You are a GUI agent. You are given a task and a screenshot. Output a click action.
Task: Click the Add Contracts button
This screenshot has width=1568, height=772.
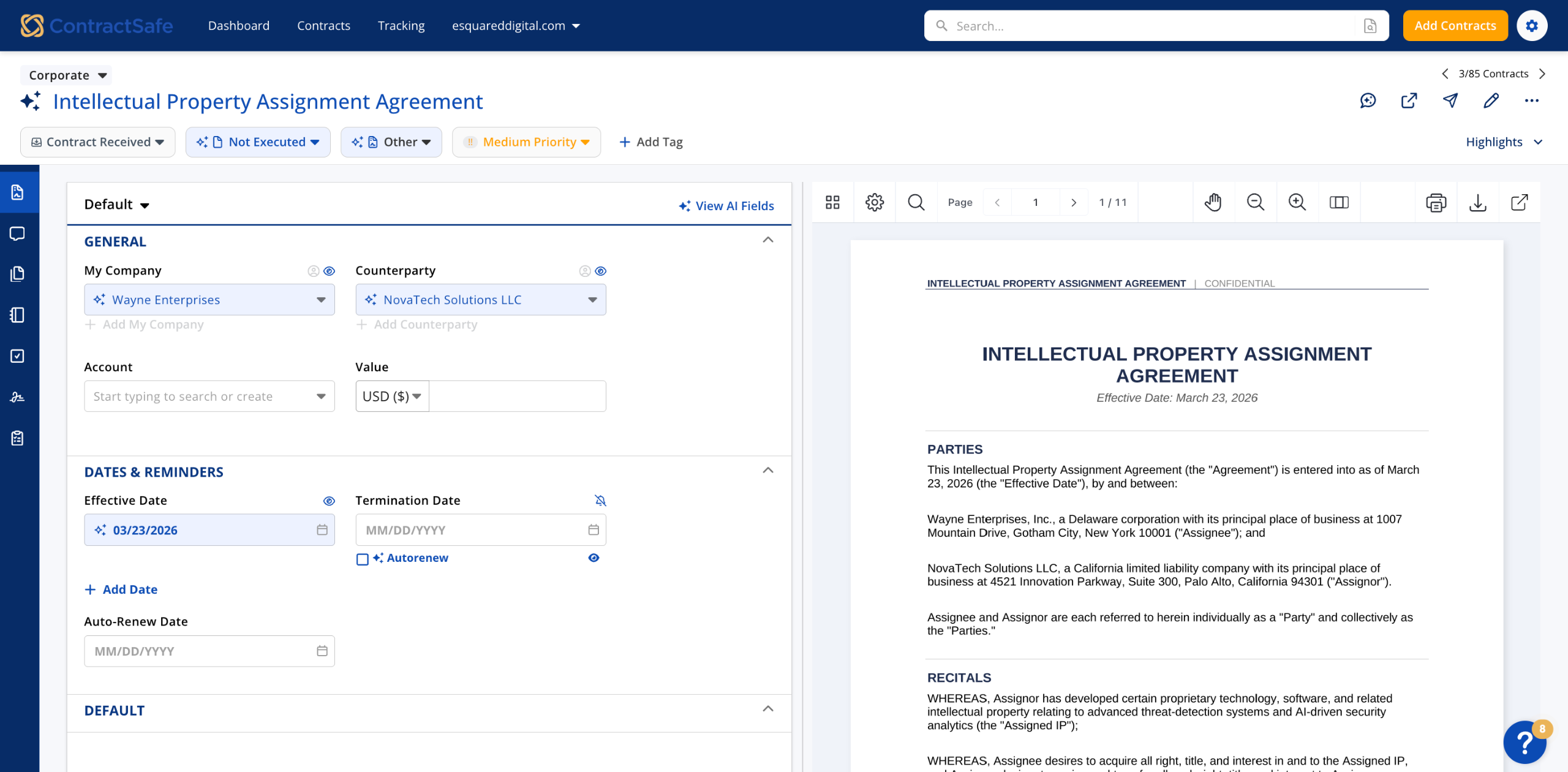(x=1455, y=26)
